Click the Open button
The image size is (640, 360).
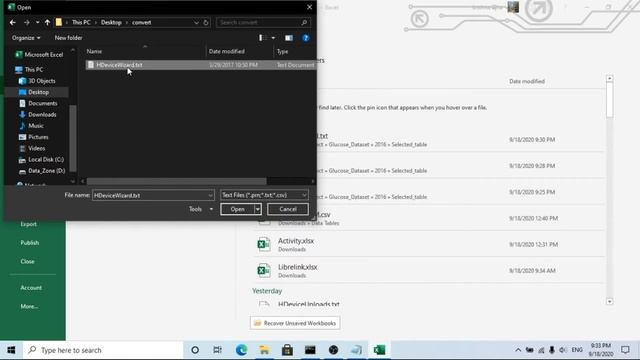tap(237, 209)
